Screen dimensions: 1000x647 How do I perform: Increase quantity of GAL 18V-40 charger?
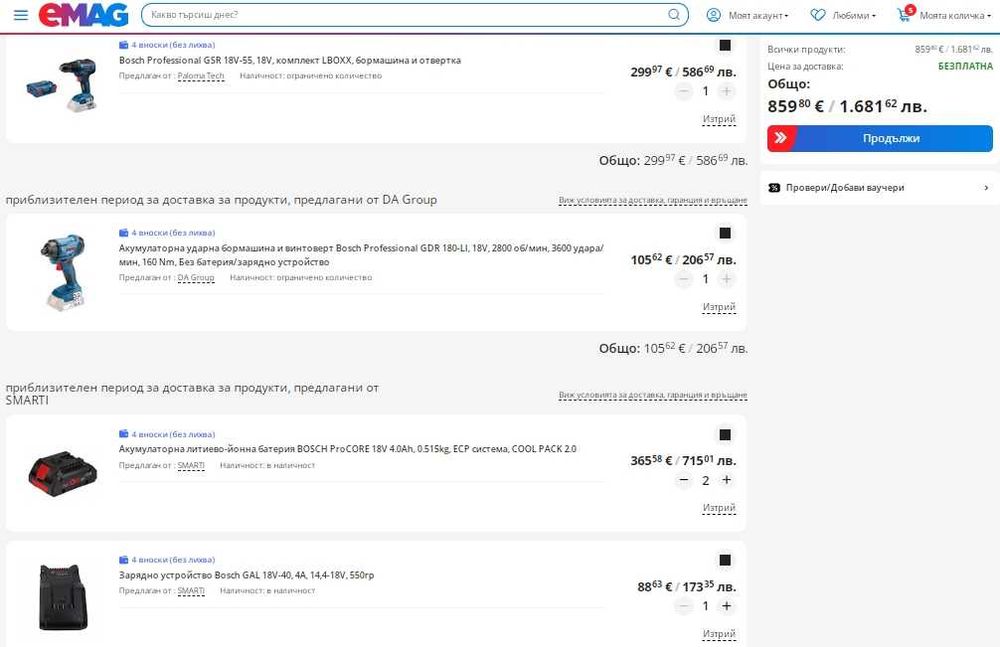click(x=726, y=606)
